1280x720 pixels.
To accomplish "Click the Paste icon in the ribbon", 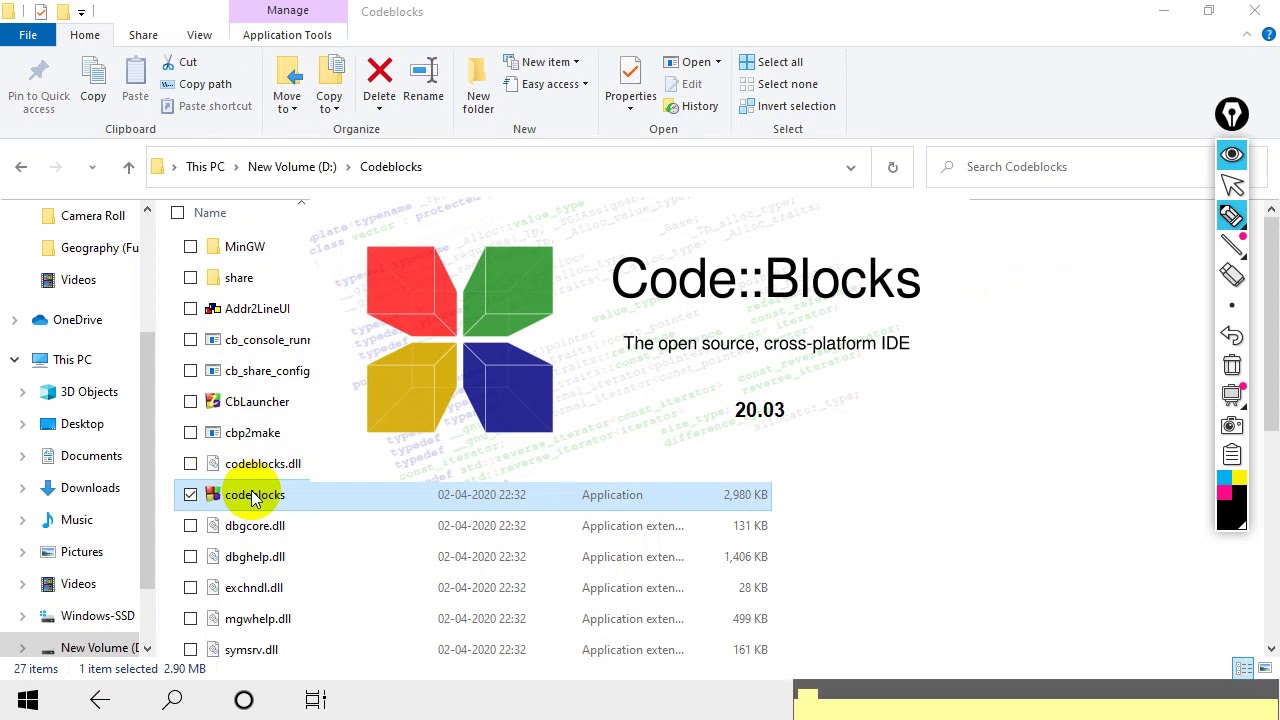I will [x=135, y=72].
